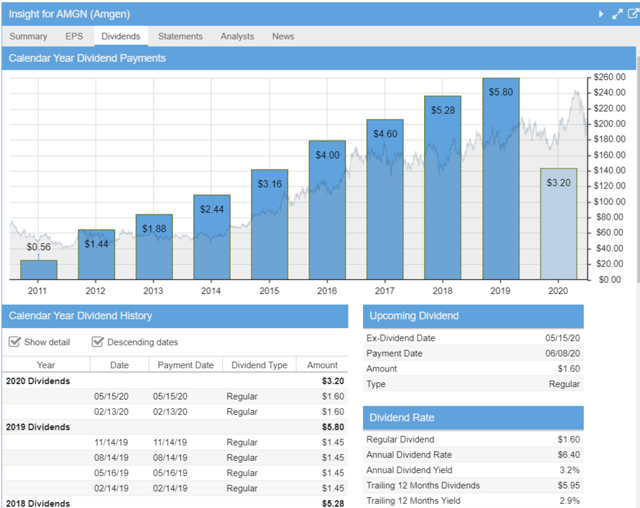Select the Dividends tab
Image resolution: width=640 pixels, height=508 pixels.
(x=121, y=36)
